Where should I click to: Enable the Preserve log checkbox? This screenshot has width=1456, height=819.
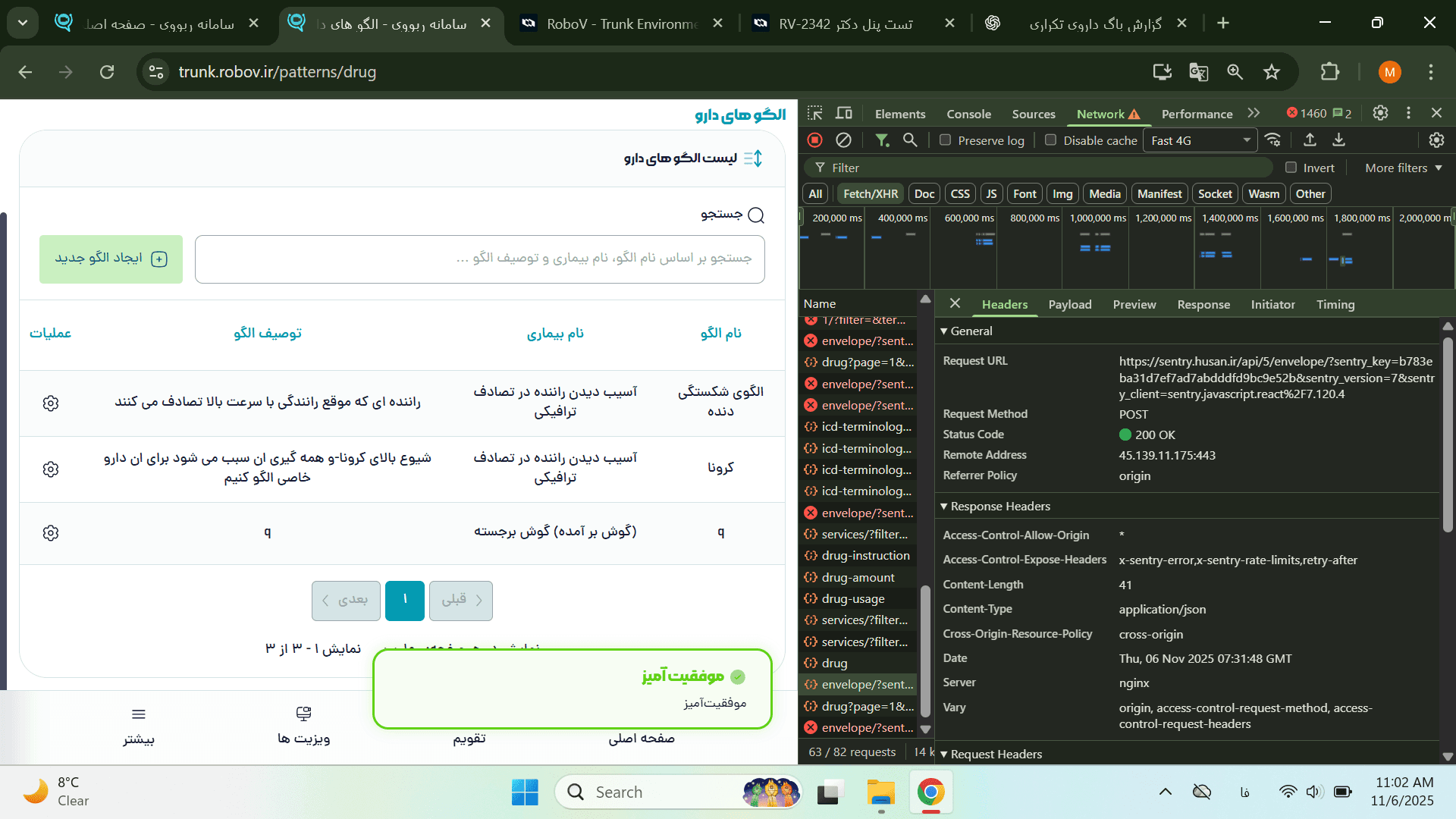[x=946, y=140]
